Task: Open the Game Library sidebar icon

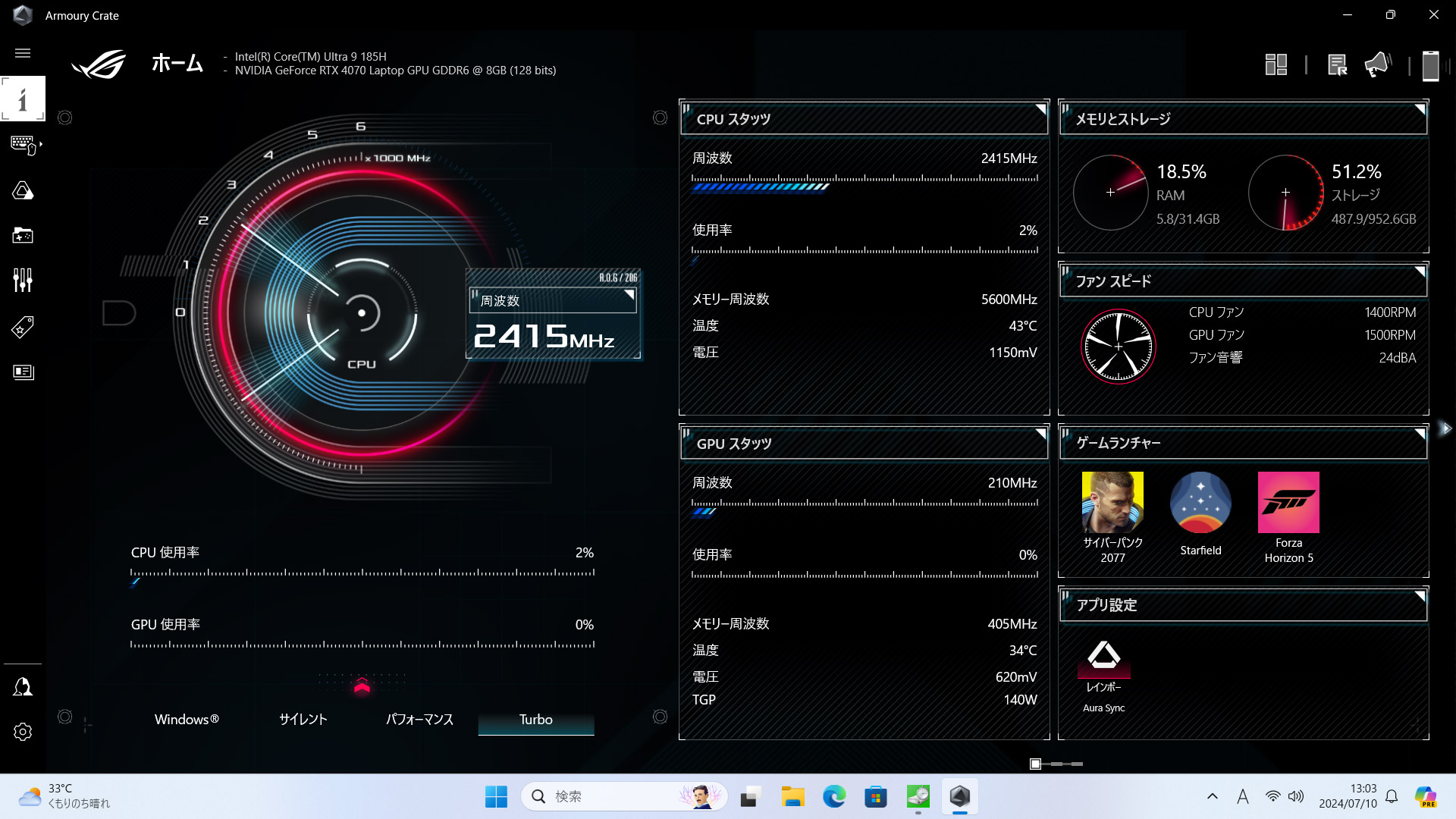Action: [x=23, y=236]
